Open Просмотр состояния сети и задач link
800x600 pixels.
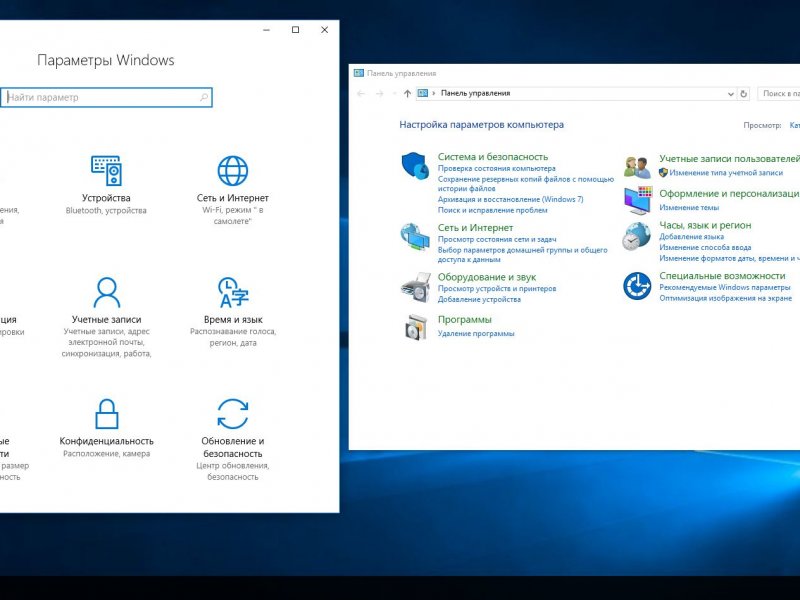(497, 239)
